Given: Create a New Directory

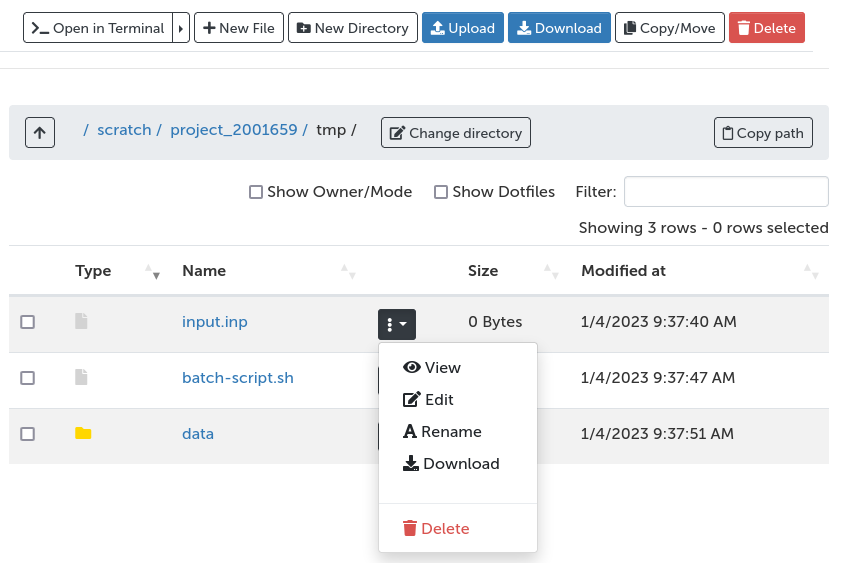Looking at the screenshot, I should tap(353, 28).
